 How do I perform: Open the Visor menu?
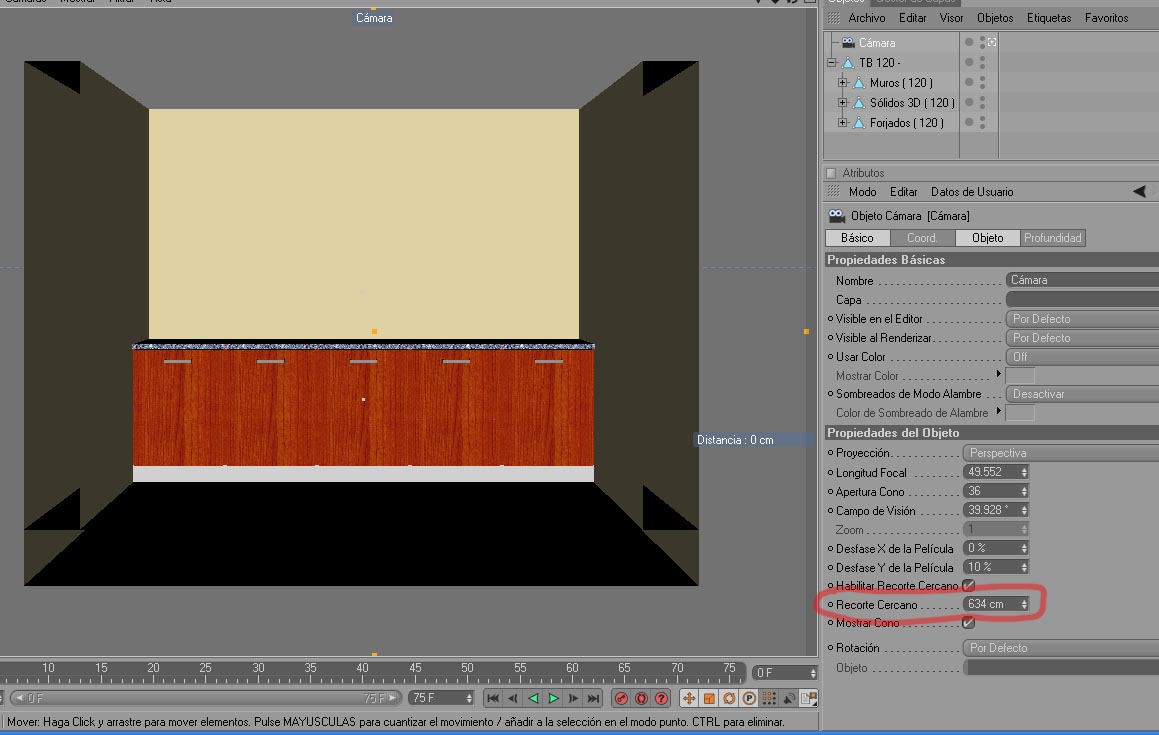coord(951,18)
